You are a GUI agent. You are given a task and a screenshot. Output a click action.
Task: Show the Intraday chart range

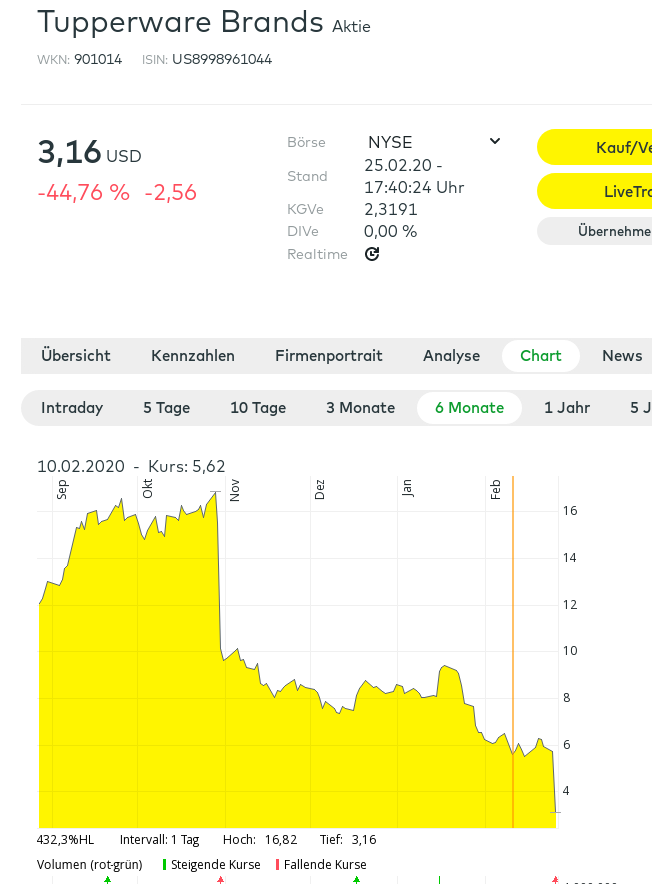click(72, 408)
